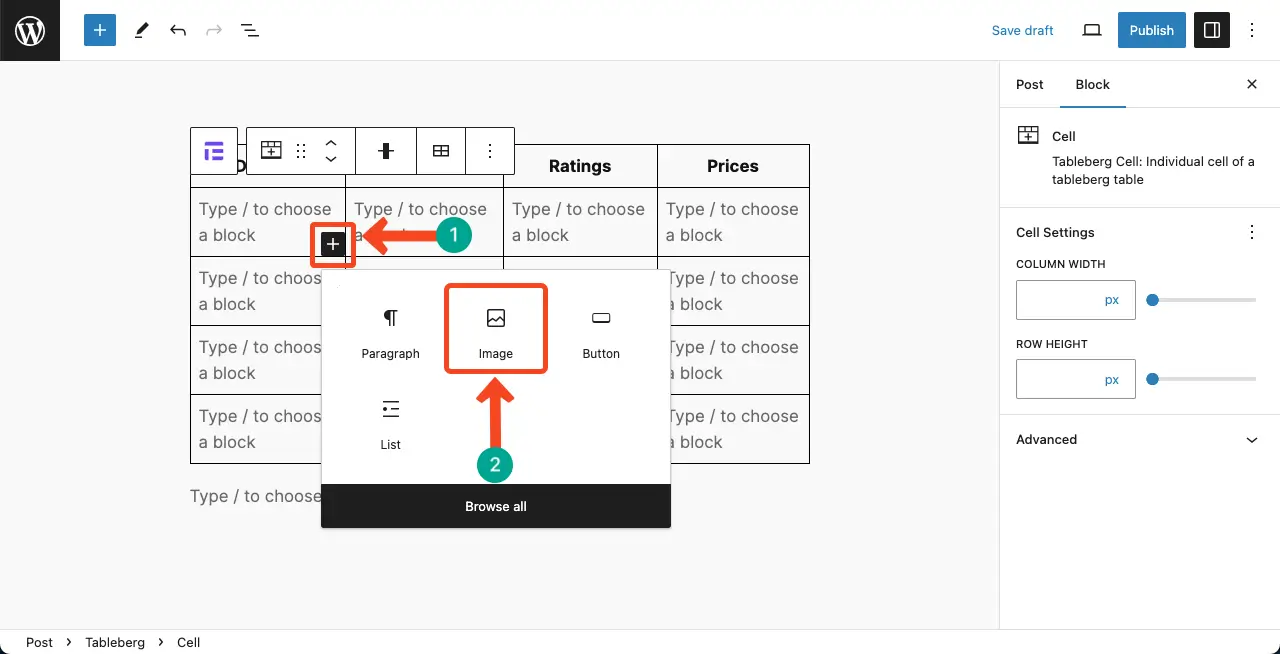Screen dimensions: 1280x654
Task: Focus the Row Height input field
Action: coord(1076,379)
